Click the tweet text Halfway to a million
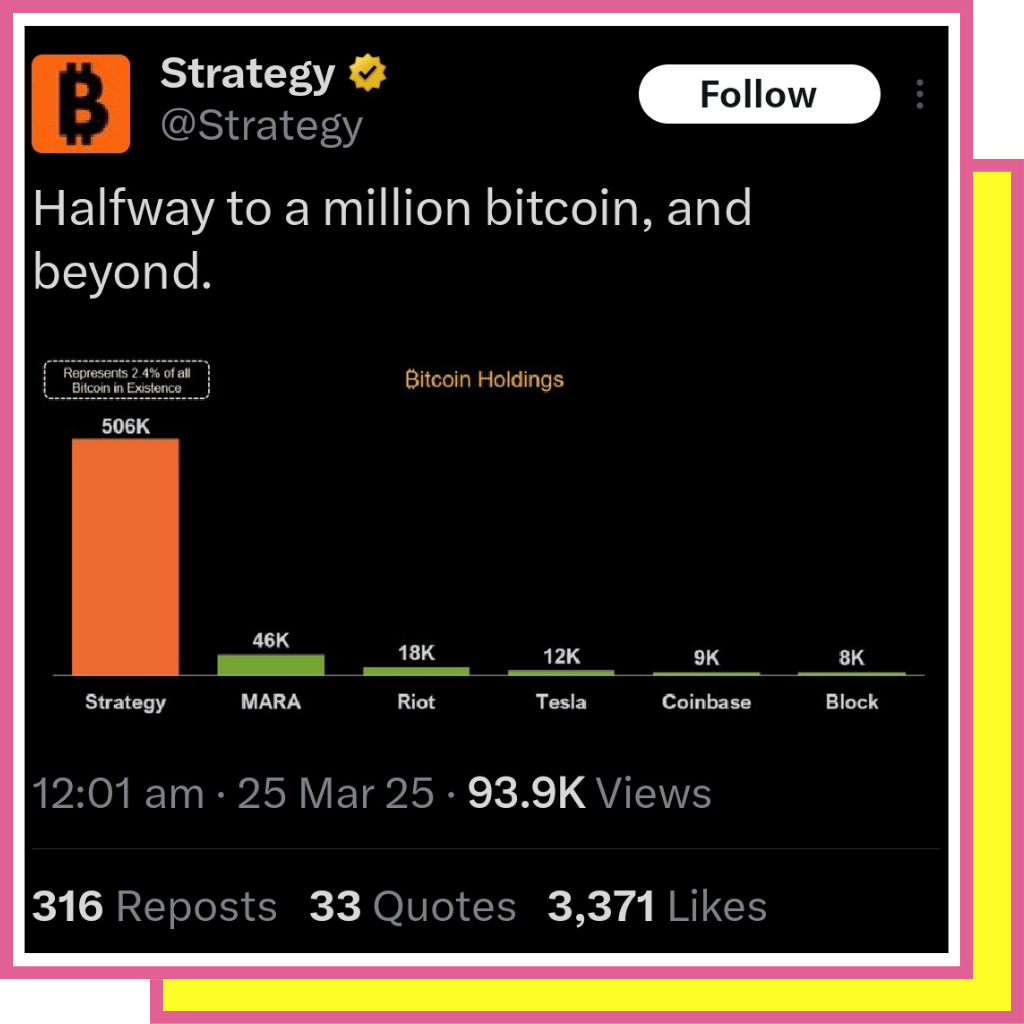 [x=392, y=239]
